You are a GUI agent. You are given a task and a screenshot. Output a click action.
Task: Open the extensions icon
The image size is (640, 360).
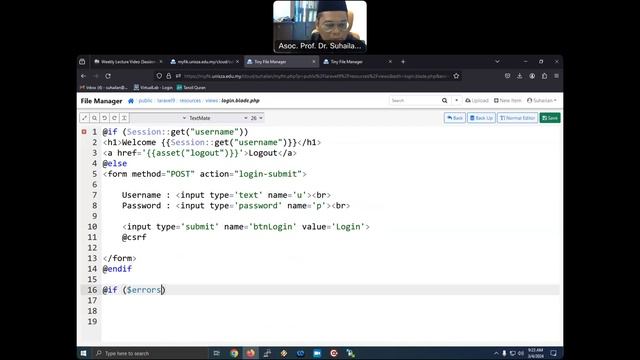click(544, 76)
